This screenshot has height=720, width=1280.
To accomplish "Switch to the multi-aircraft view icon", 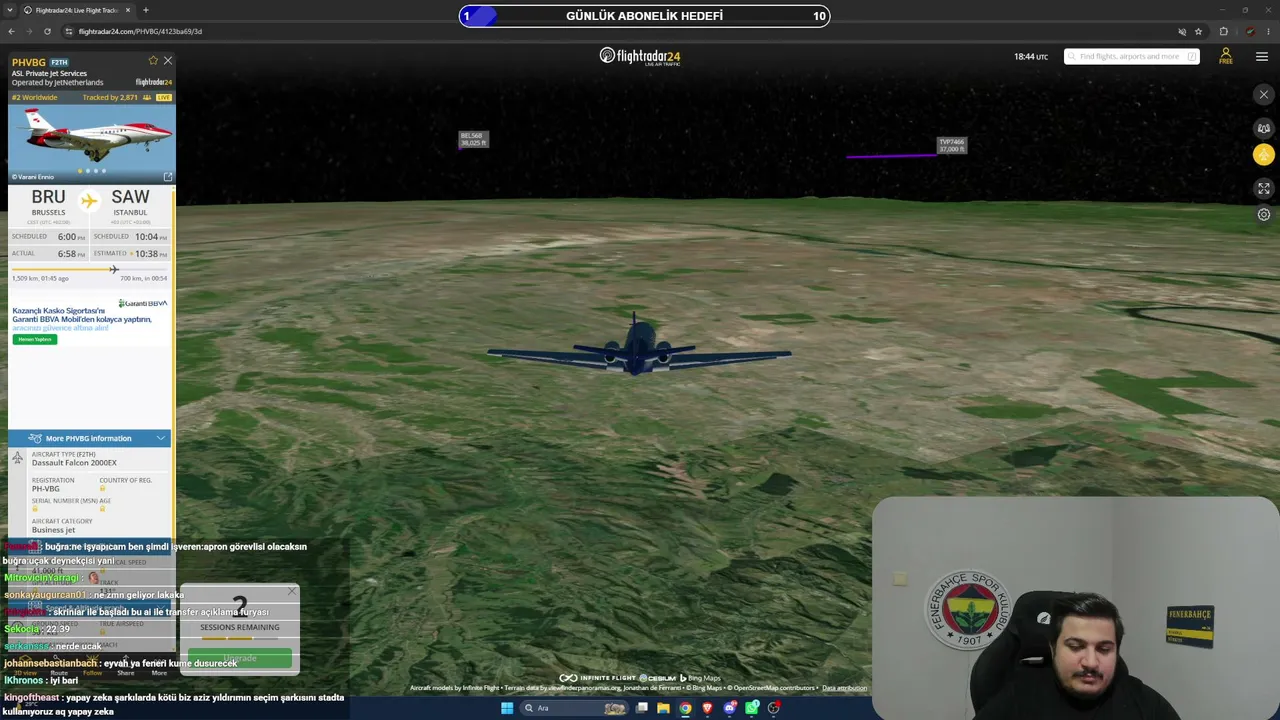I will (x=1264, y=128).
